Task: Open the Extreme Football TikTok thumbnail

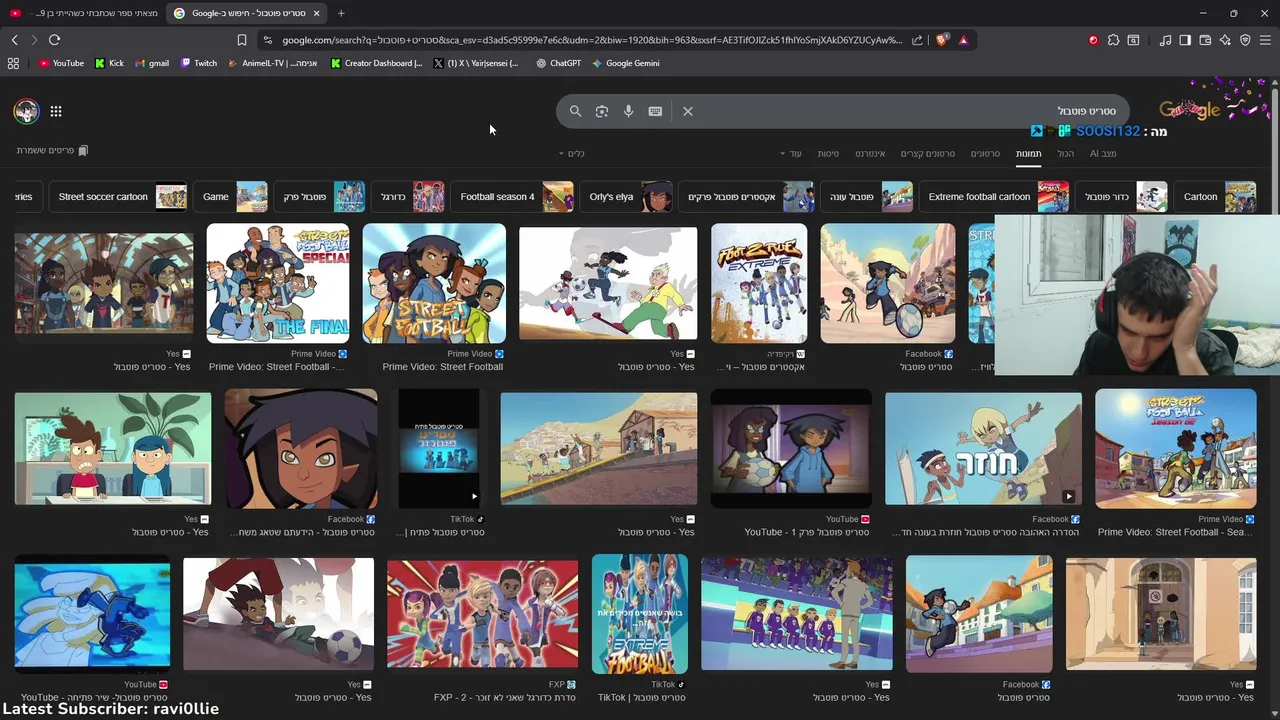Action: (640, 614)
